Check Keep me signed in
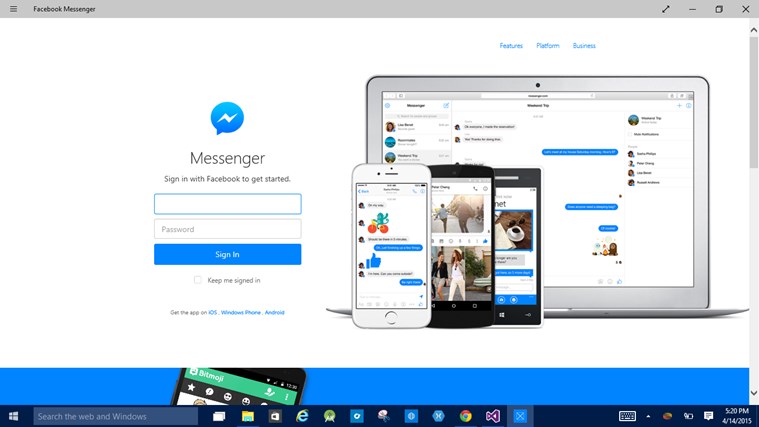 pos(197,280)
